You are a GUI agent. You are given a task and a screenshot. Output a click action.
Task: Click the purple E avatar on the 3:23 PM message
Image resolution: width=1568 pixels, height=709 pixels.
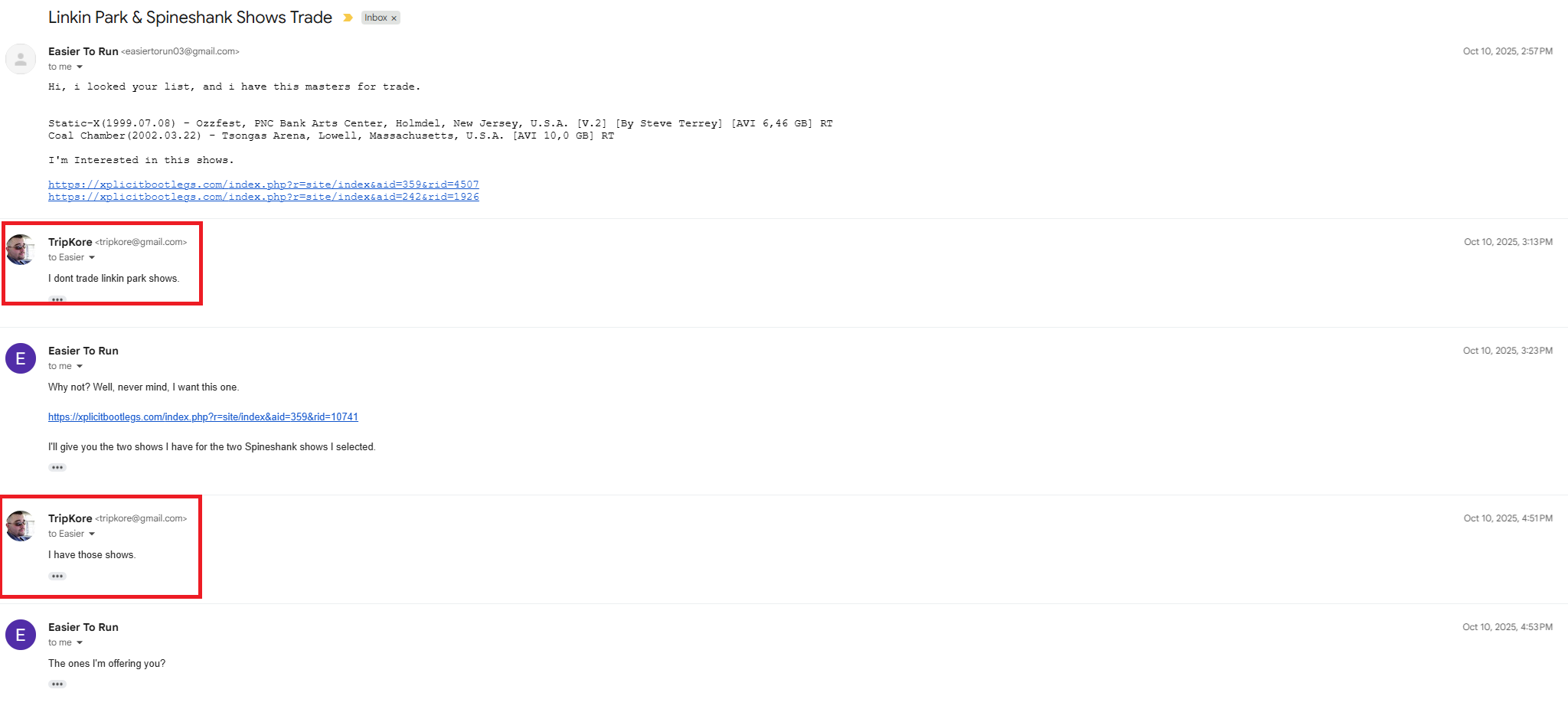[21, 358]
